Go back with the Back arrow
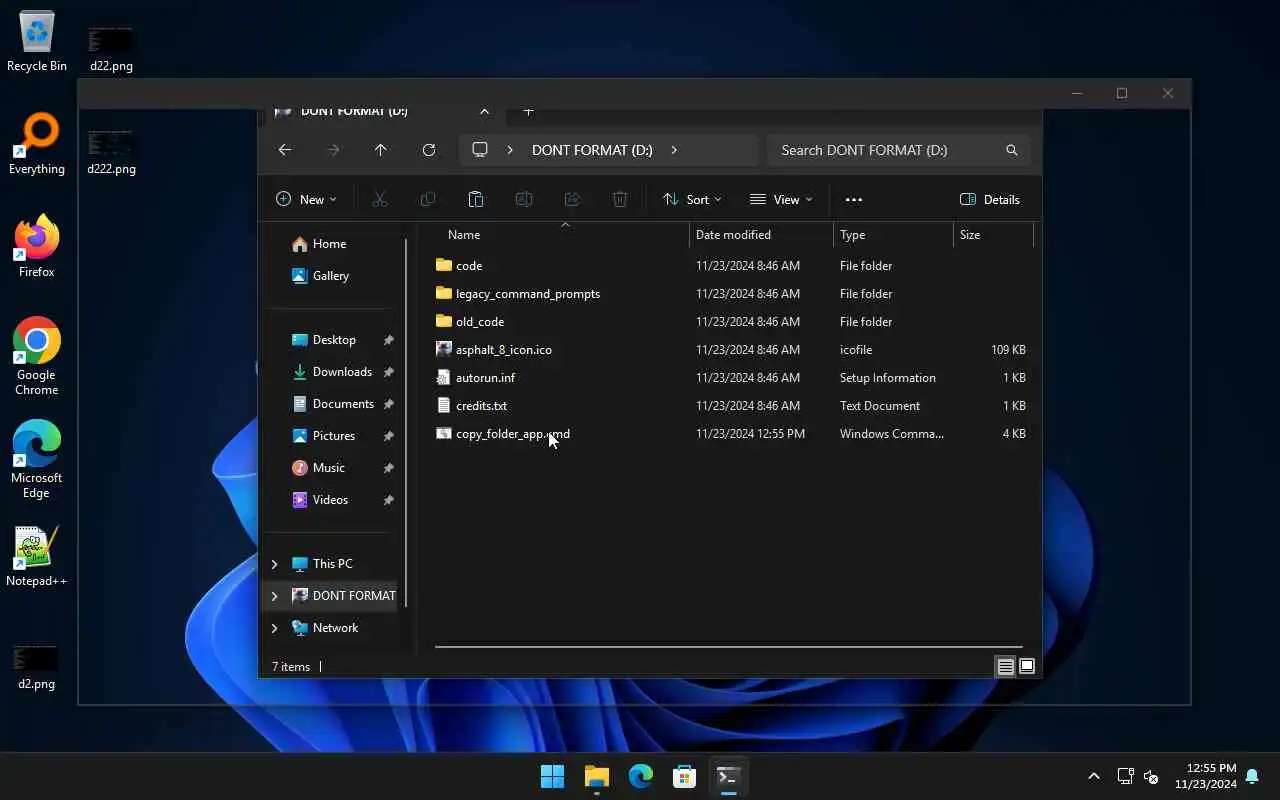Image resolution: width=1280 pixels, height=800 pixels. click(285, 150)
